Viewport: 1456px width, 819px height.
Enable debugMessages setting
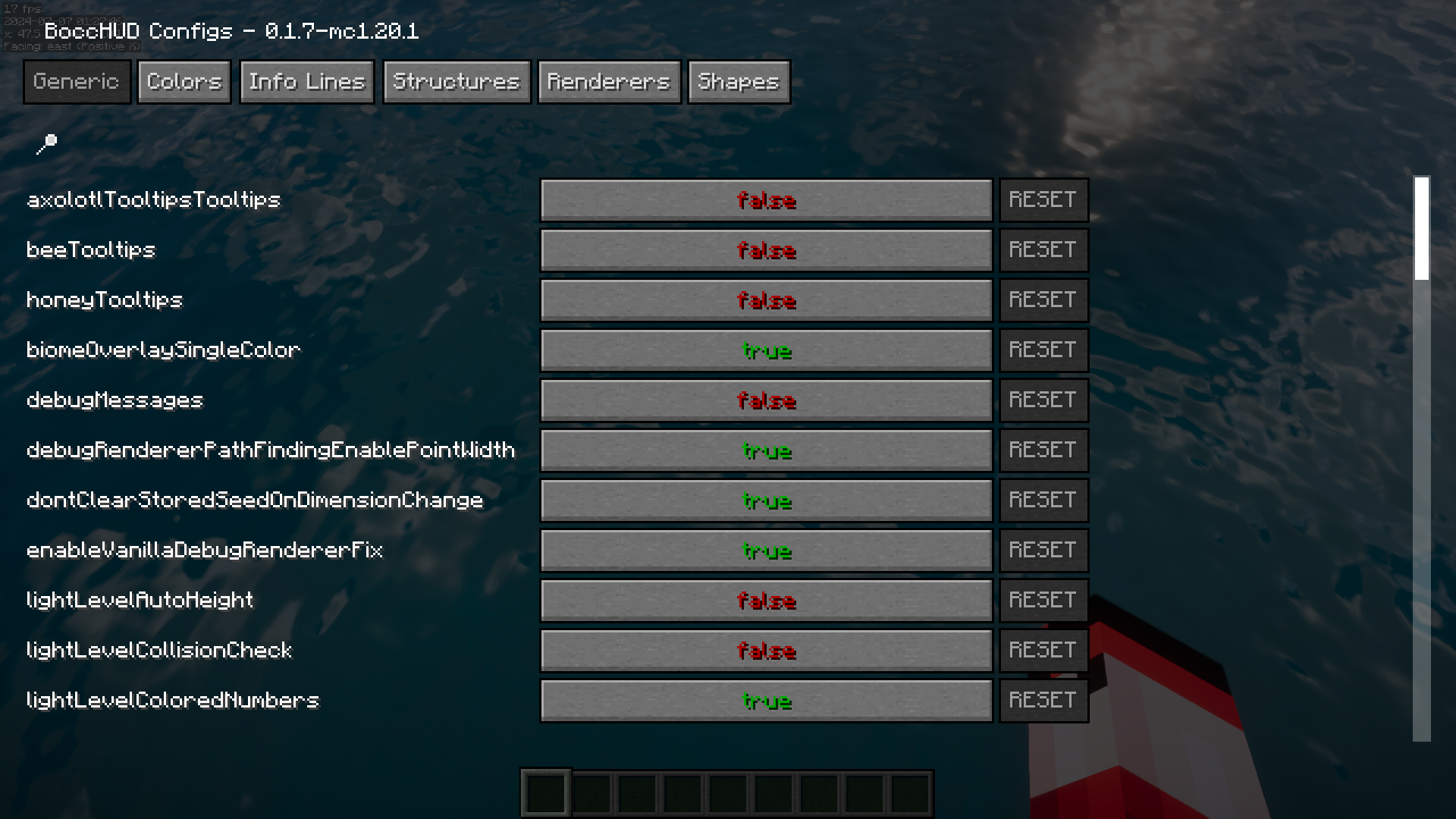point(765,400)
